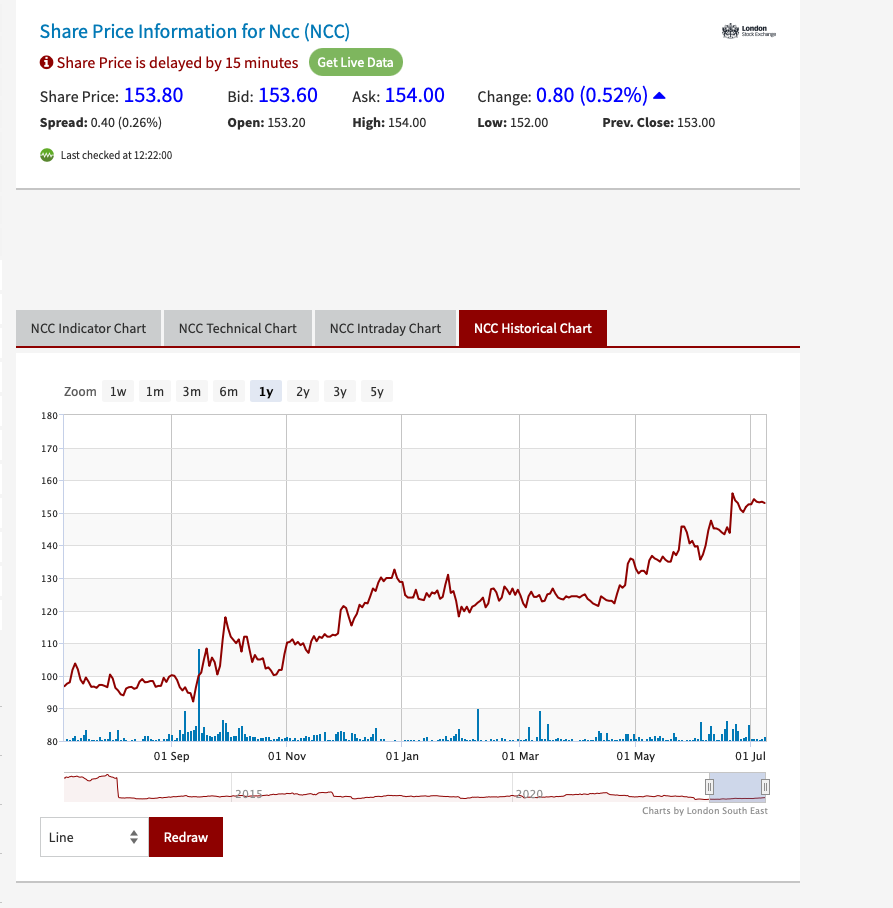Open the Line chart type dropdown
Screen dimensions: 893x908
(x=94, y=837)
